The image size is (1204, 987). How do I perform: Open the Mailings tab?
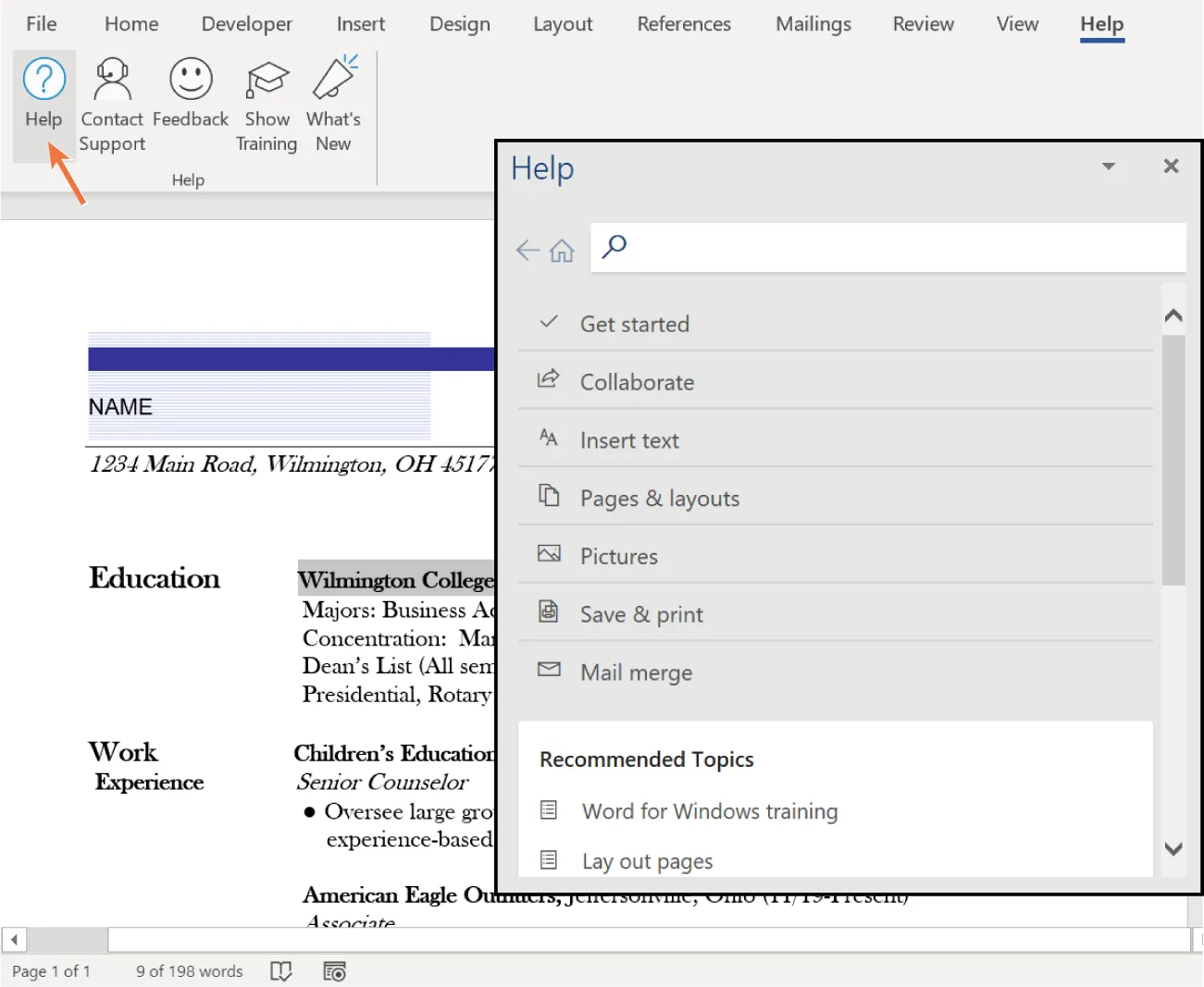(x=813, y=24)
